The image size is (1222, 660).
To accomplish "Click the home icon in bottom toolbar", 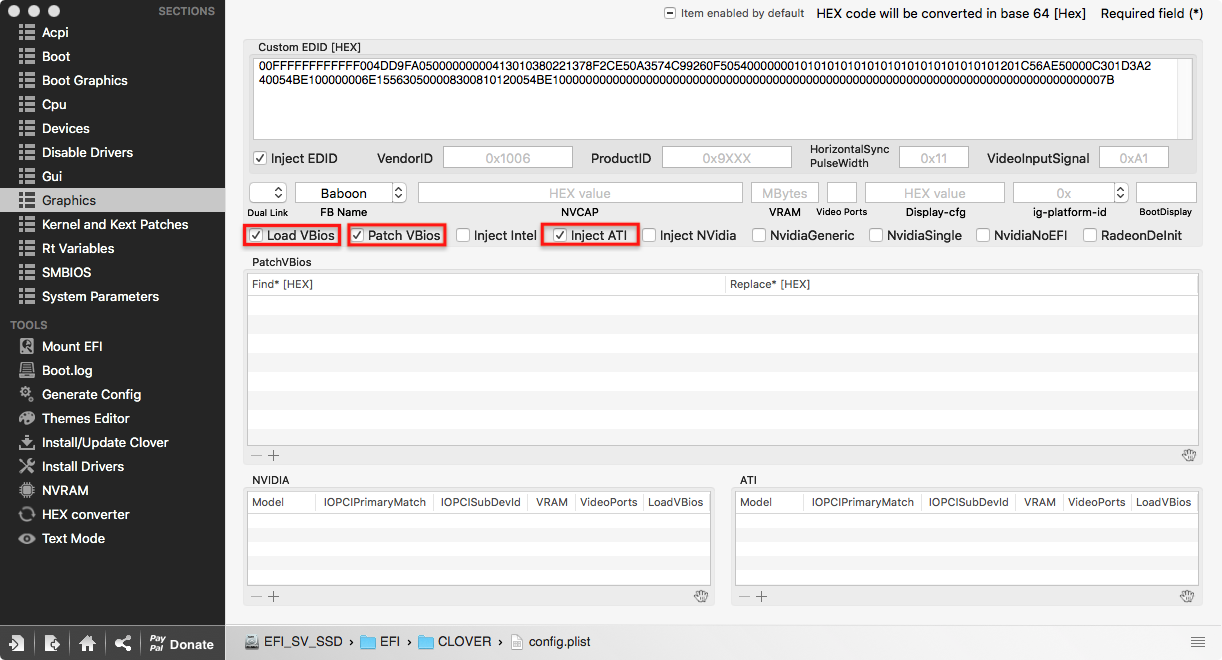I will (87, 643).
